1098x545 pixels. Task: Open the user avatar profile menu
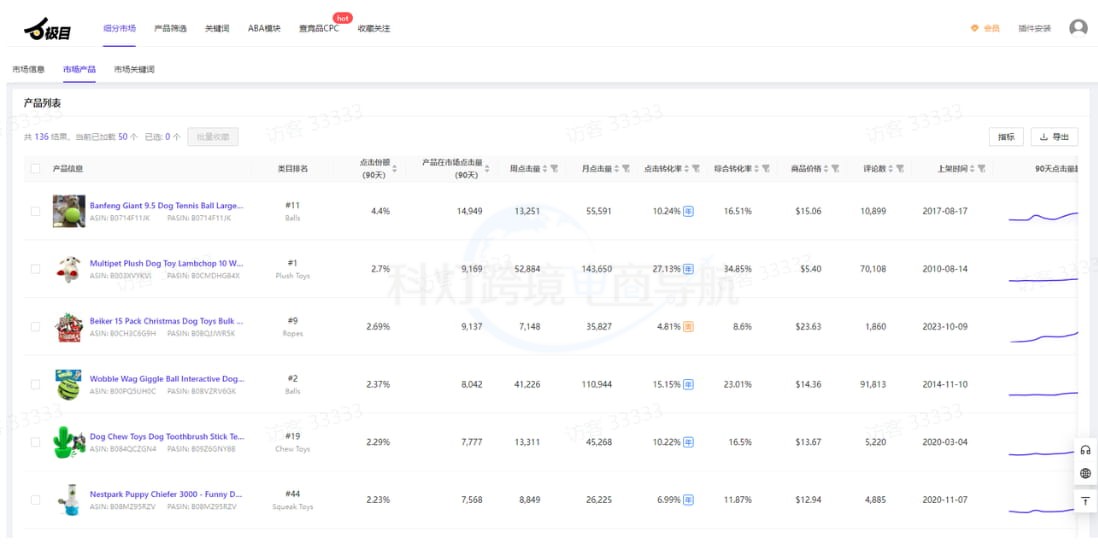1078,28
